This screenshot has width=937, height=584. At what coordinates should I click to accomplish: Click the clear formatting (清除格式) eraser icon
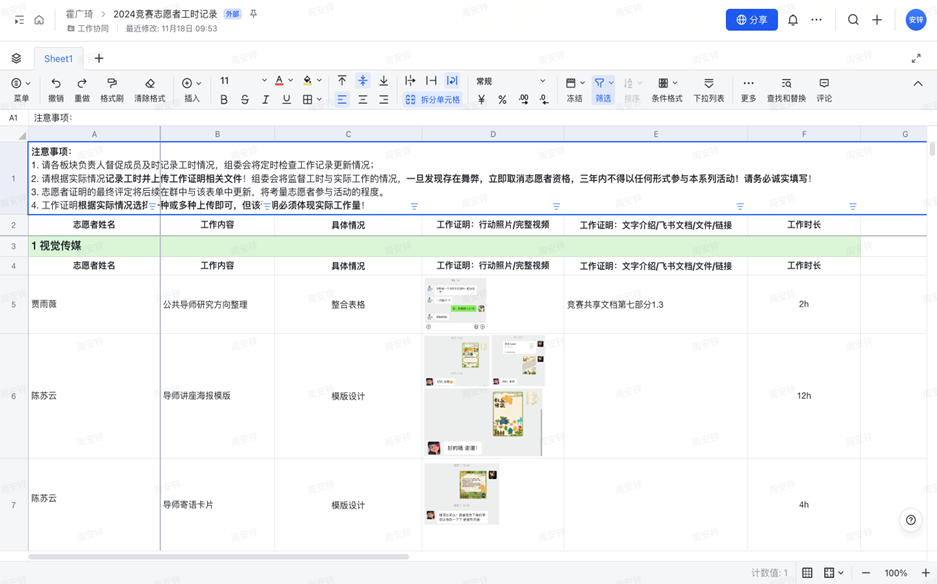click(150, 83)
